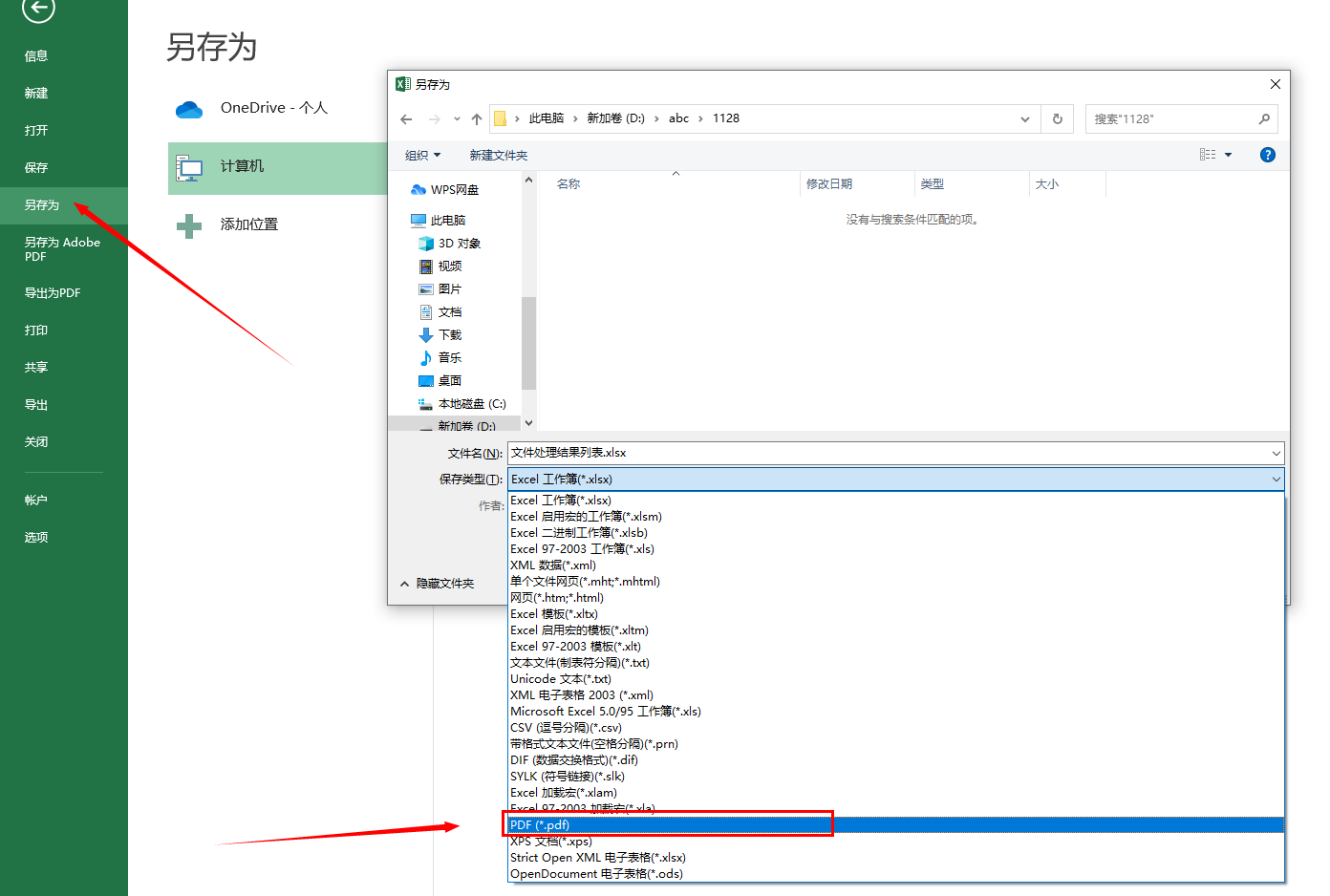Open 打印 from backstage menu
The height and width of the screenshot is (896, 1330).
(x=36, y=331)
